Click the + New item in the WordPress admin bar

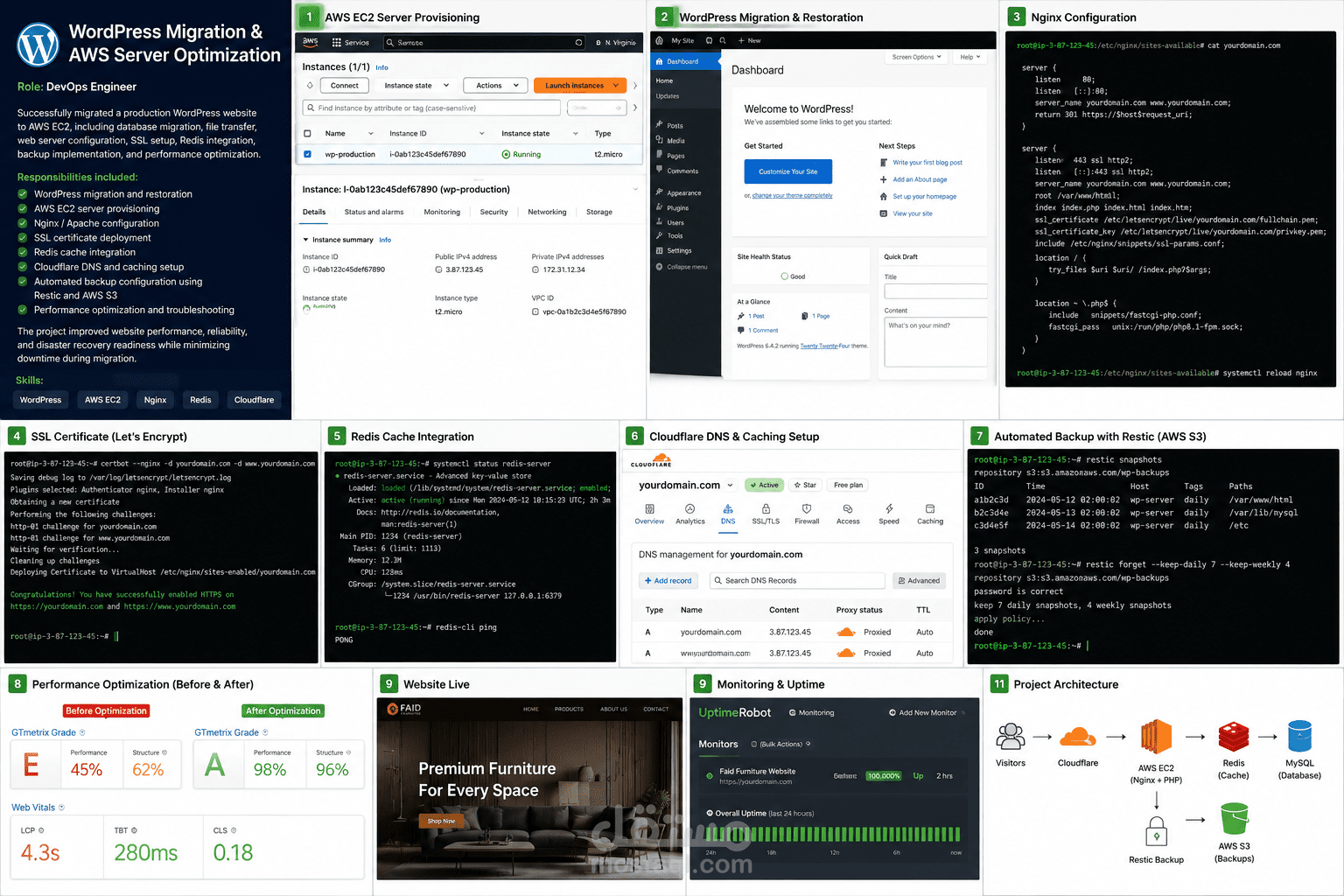point(749,40)
